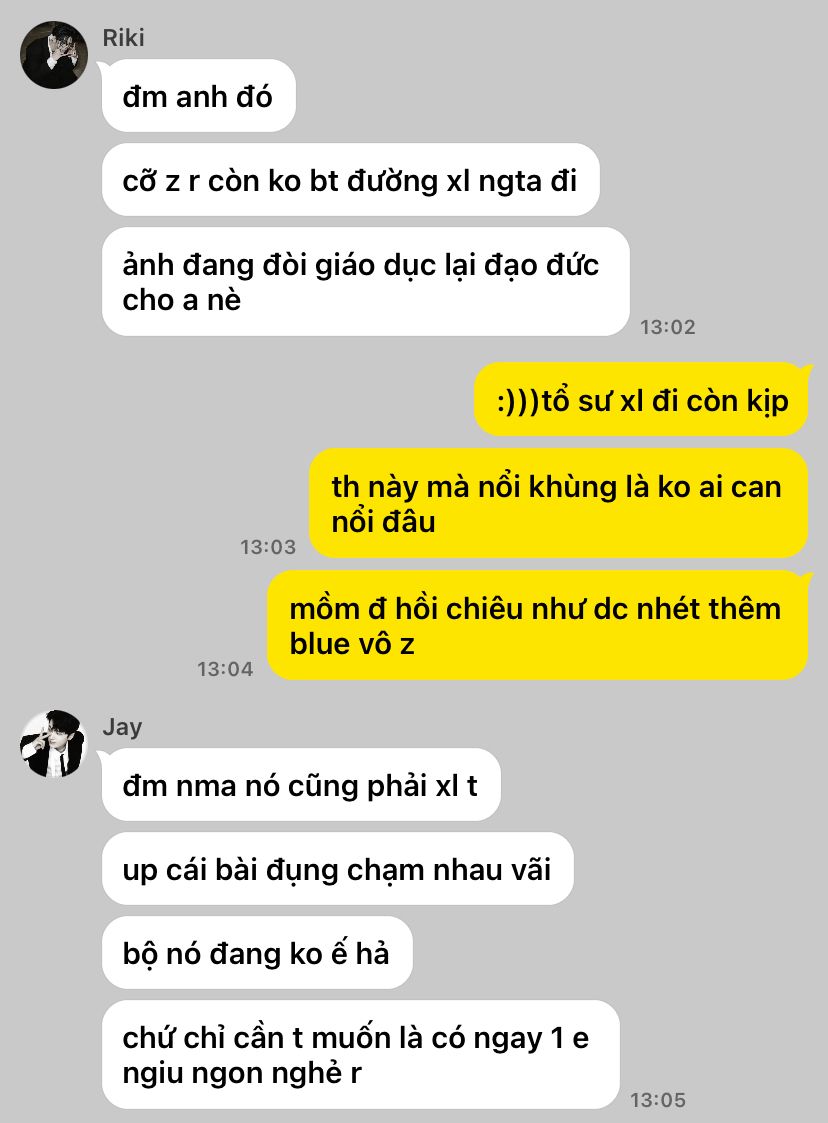Tap the word "blue" in yellow message

[x=320, y=643]
